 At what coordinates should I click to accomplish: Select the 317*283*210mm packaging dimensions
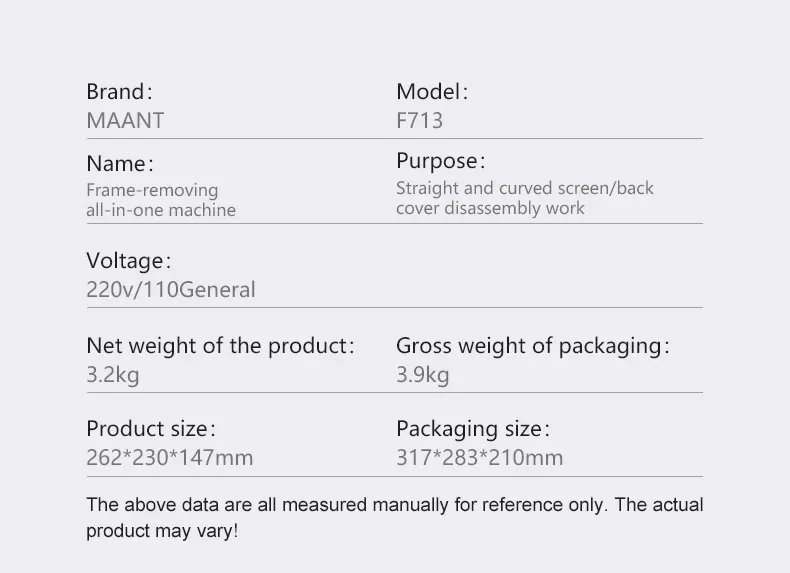click(x=479, y=458)
